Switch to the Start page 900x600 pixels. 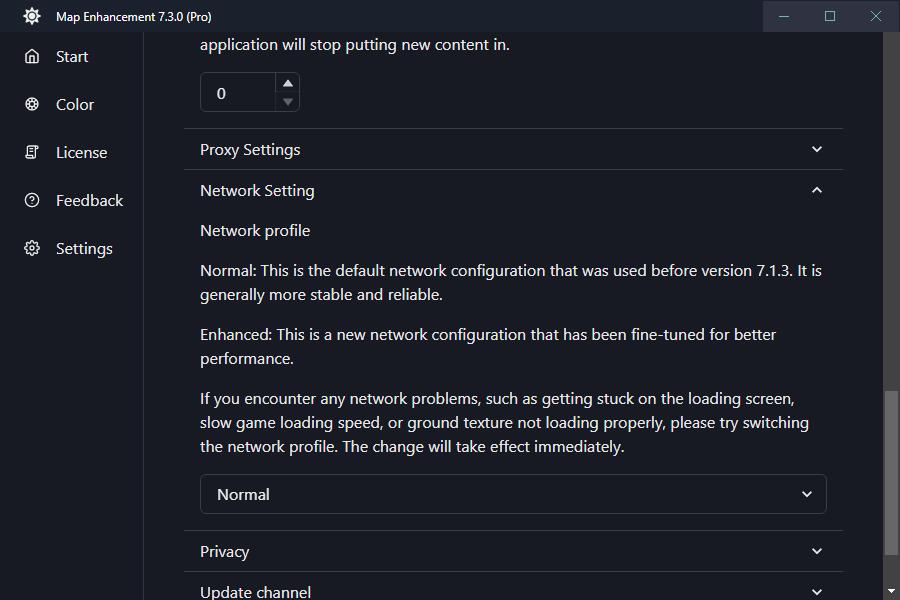tap(70, 56)
